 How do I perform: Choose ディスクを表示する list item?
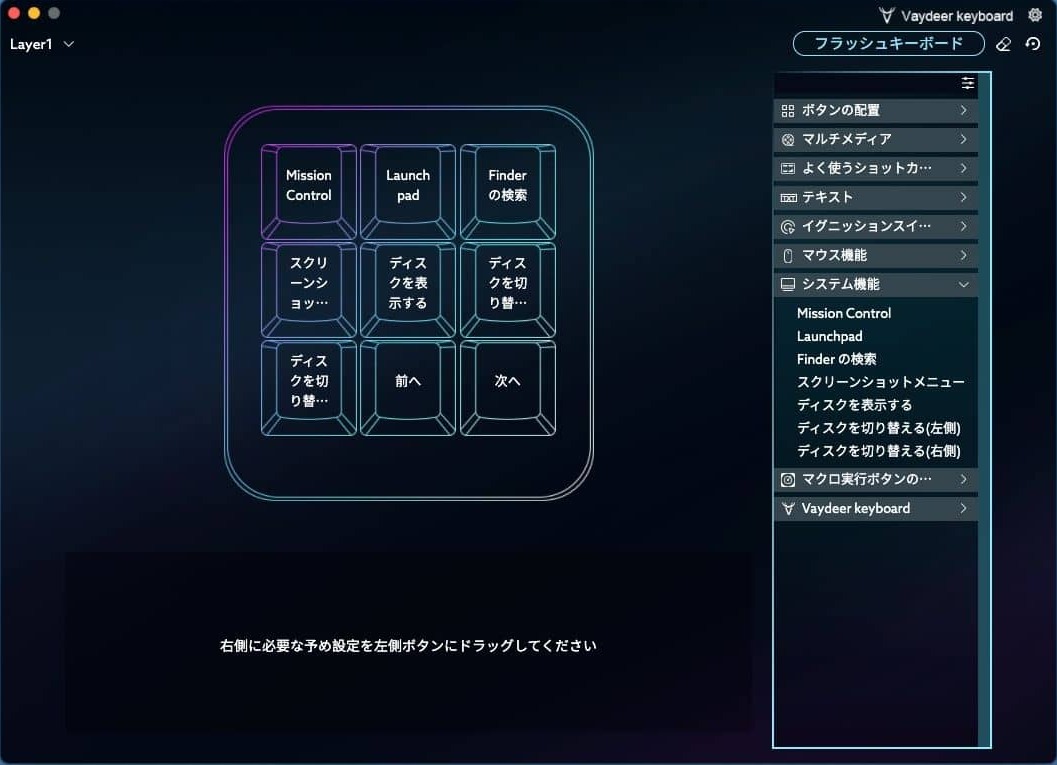(x=854, y=405)
